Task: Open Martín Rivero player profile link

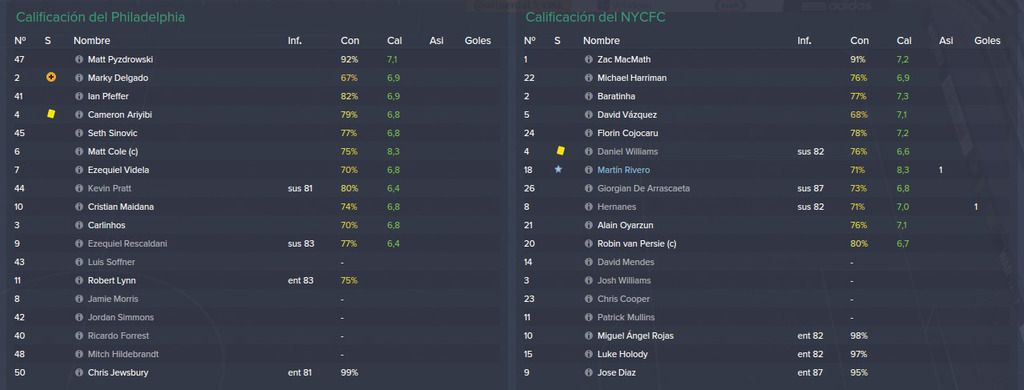Action: 623,170
